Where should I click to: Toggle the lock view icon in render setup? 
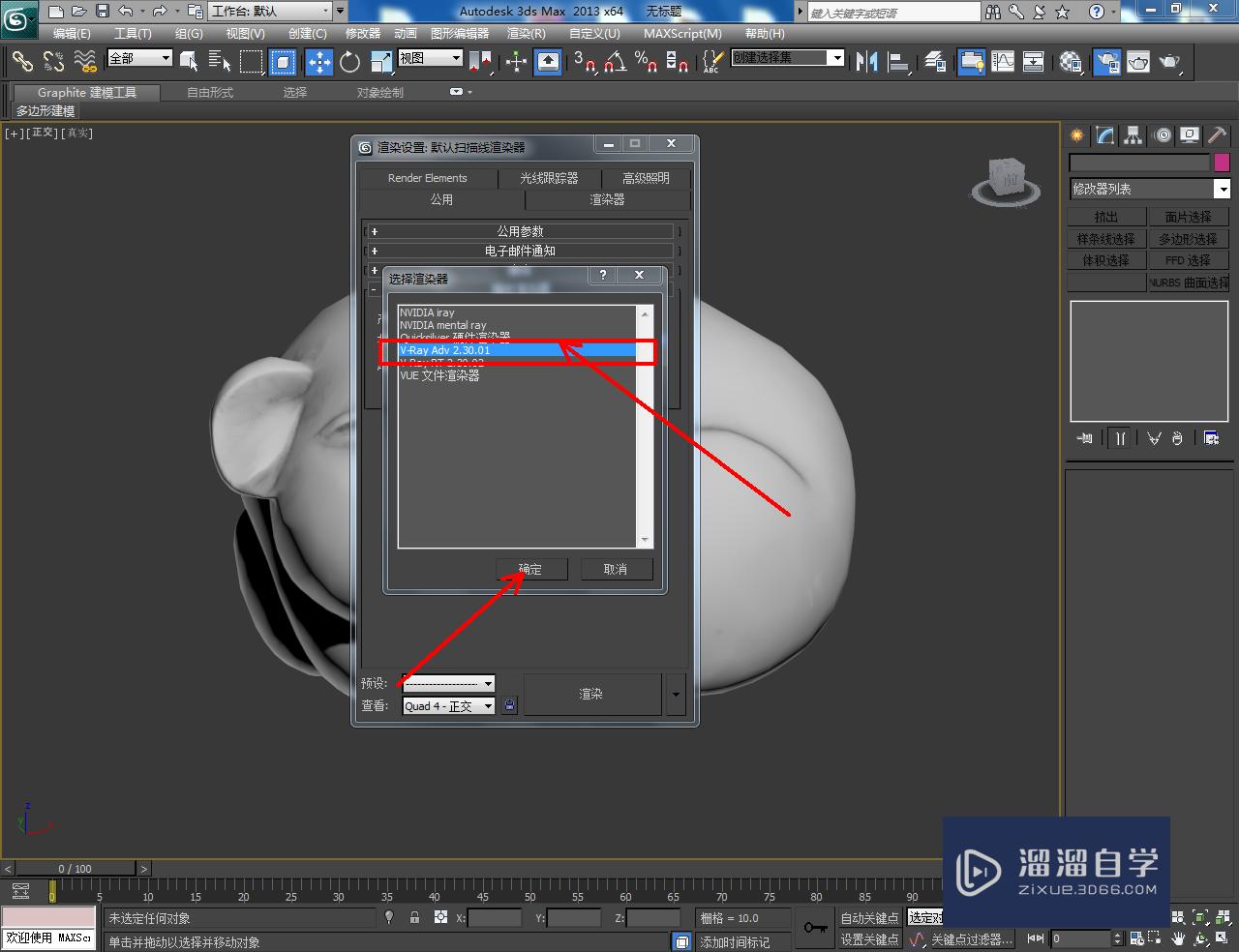(x=510, y=706)
